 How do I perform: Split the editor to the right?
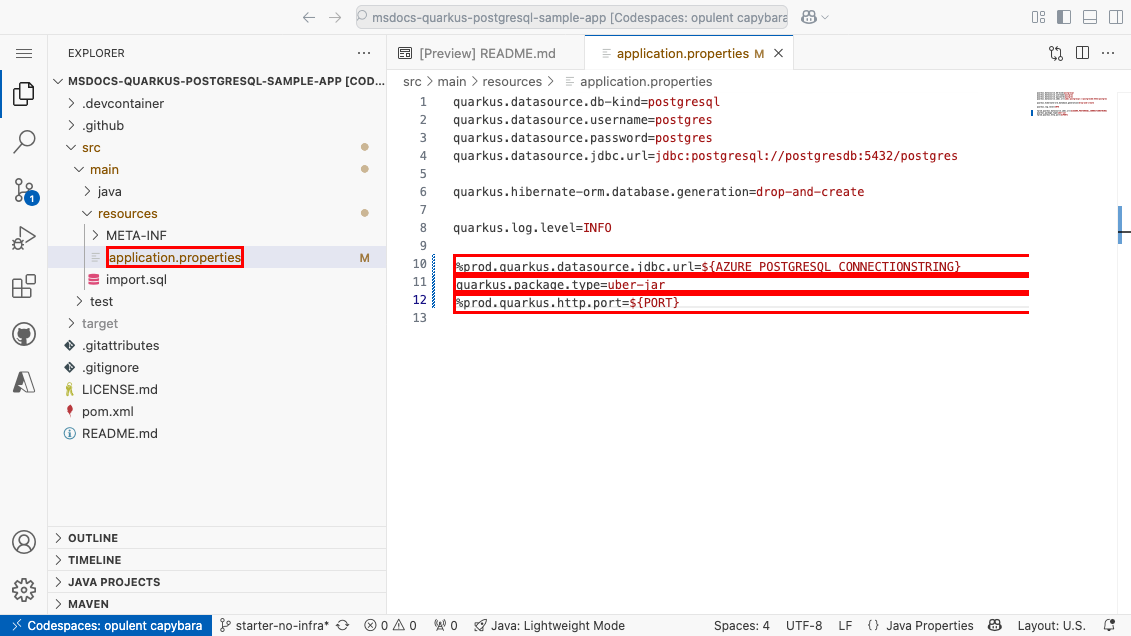pos(1083,53)
